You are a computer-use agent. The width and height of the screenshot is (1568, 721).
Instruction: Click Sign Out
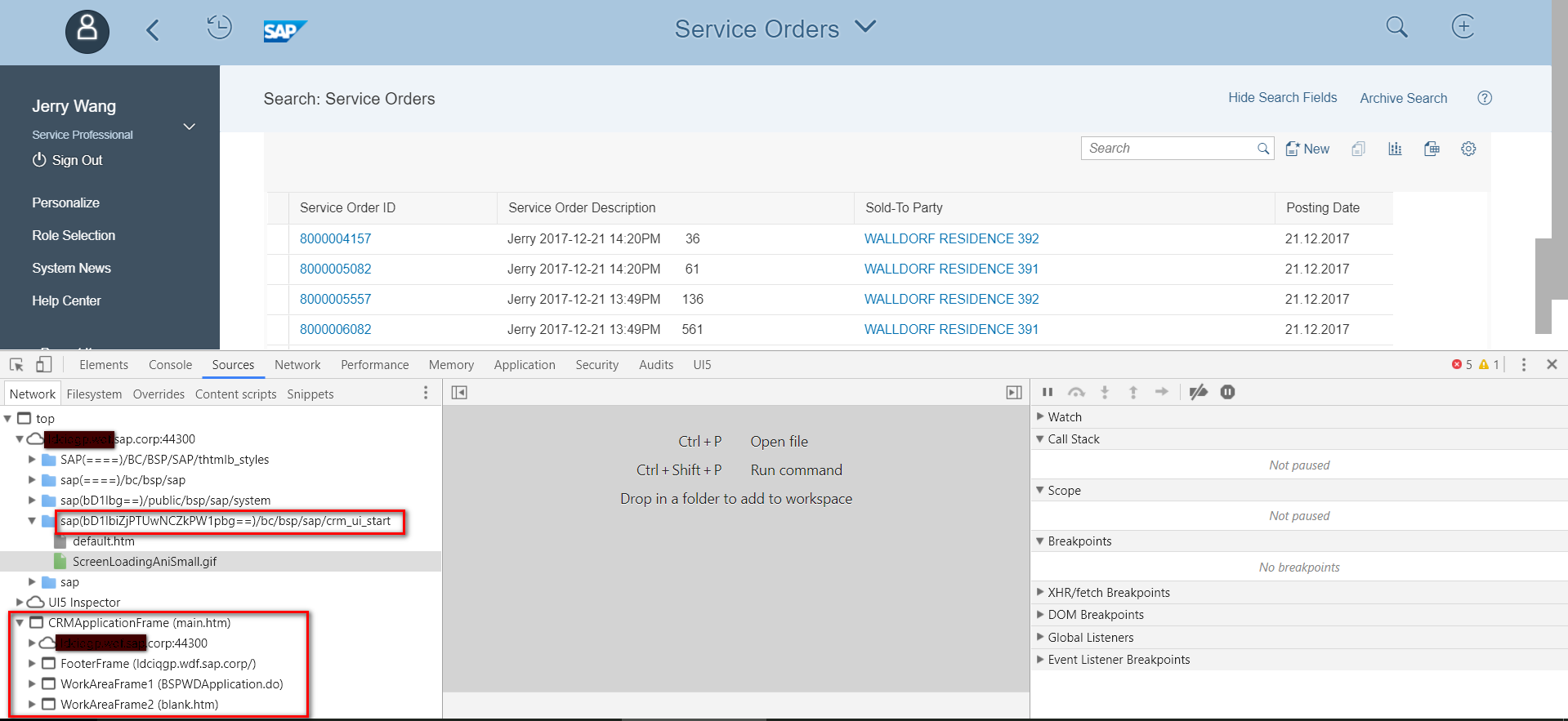point(67,160)
